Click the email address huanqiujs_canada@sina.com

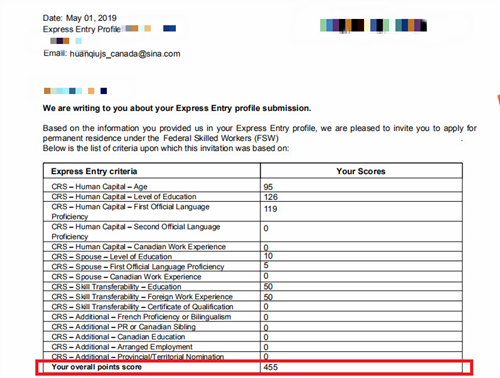[x=125, y=54]
